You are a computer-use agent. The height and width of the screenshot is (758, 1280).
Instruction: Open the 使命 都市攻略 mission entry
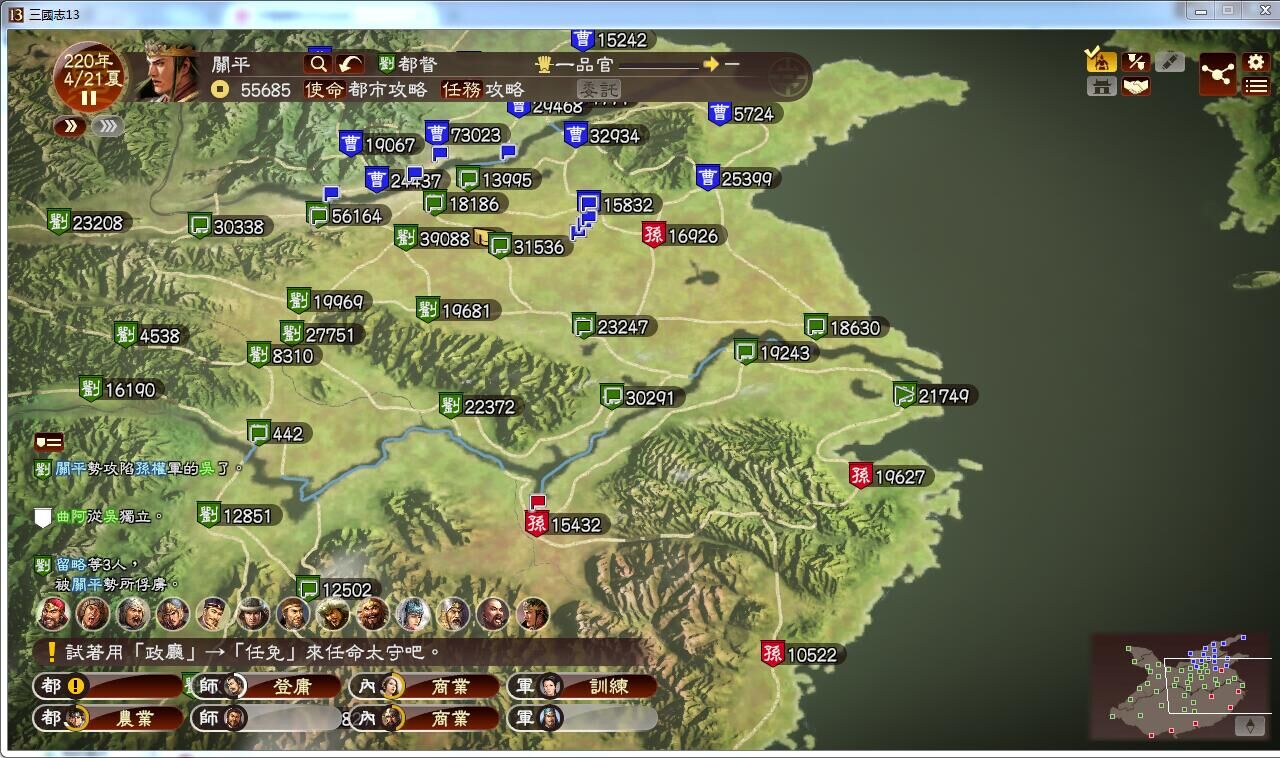[x=366, y=90]
